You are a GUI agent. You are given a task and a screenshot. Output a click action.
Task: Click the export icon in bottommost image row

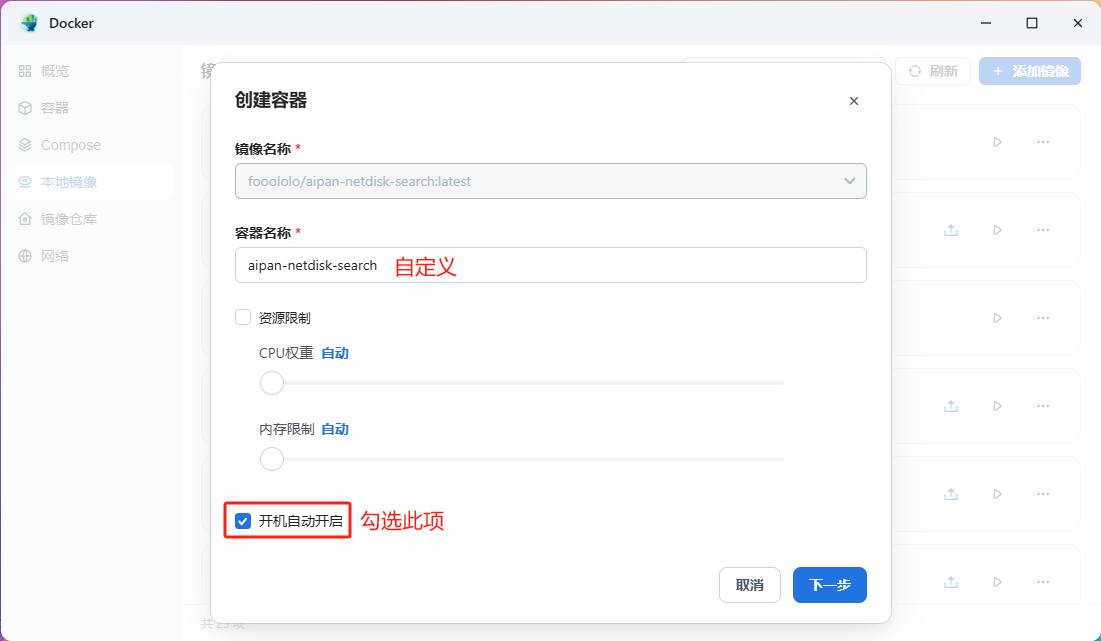[x=951, y=582]
